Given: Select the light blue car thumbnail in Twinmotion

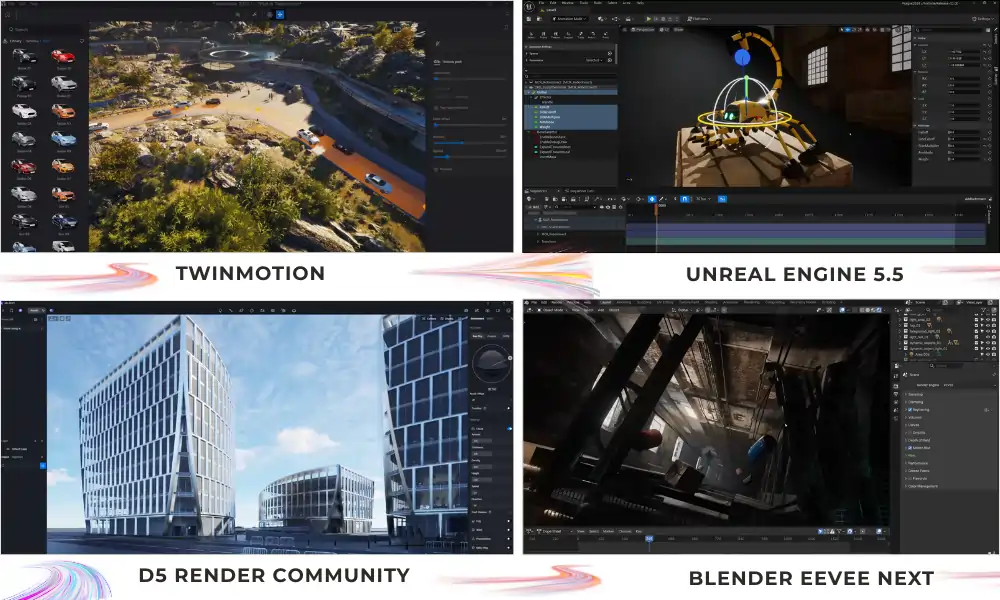Looking at the screenshot, I should [63, 138].
